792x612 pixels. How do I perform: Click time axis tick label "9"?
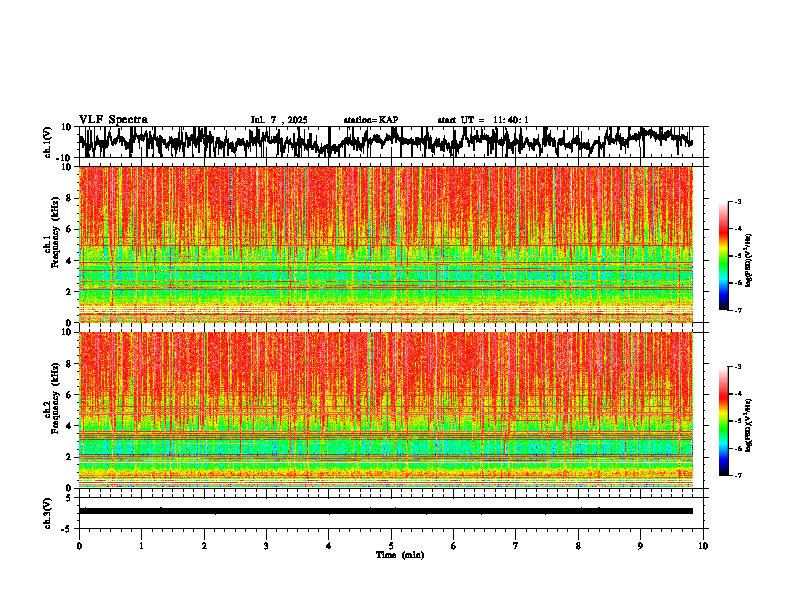tap(640, 546)
